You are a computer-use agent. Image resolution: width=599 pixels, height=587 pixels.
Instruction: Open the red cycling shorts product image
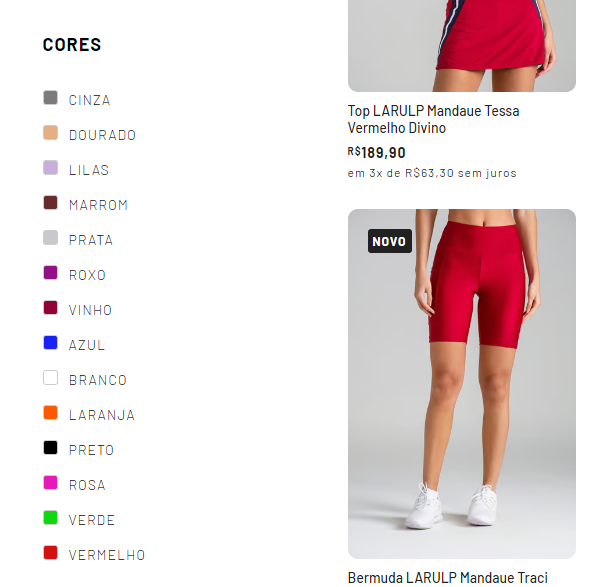click(462, 384)
